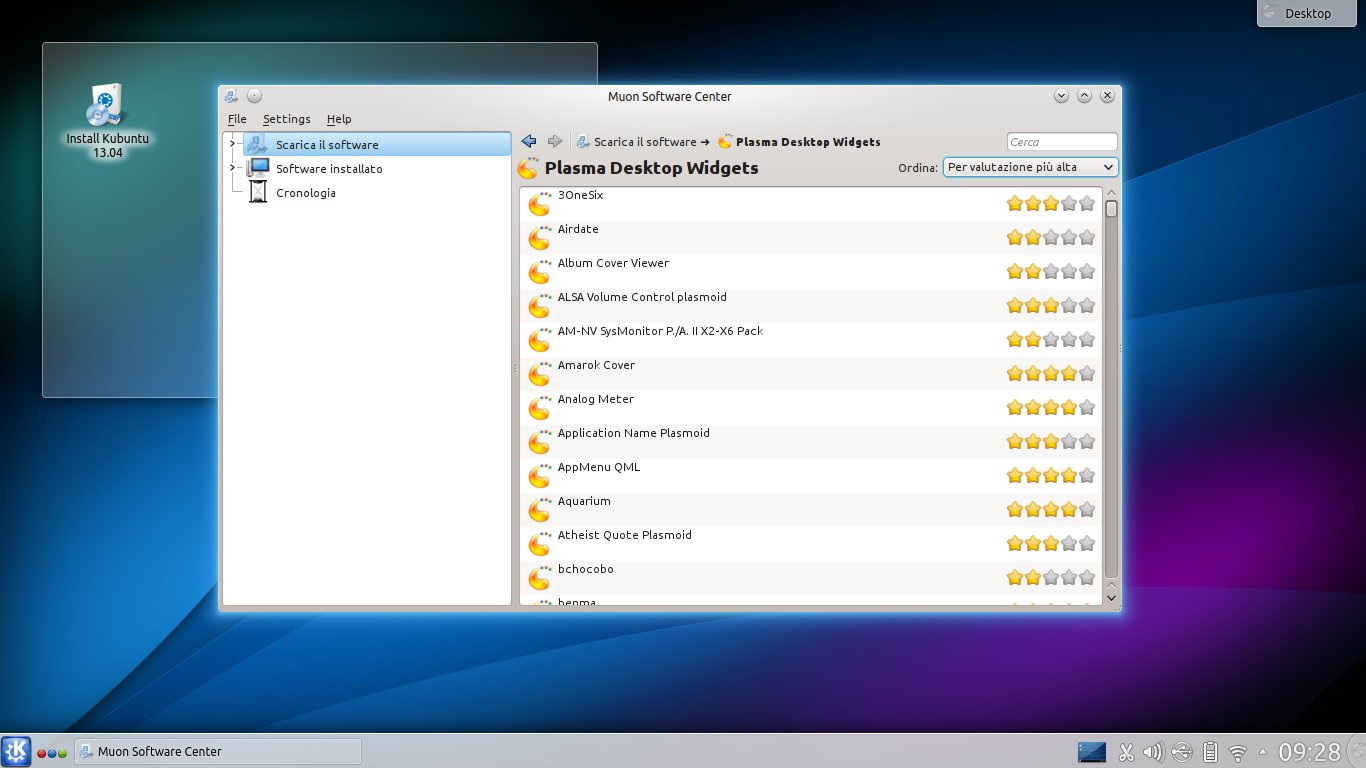The image size is (1366, 768).
Task: Click the Klipper scissors tray icon
Action: pyautogui.click(x=1126, y=752)
